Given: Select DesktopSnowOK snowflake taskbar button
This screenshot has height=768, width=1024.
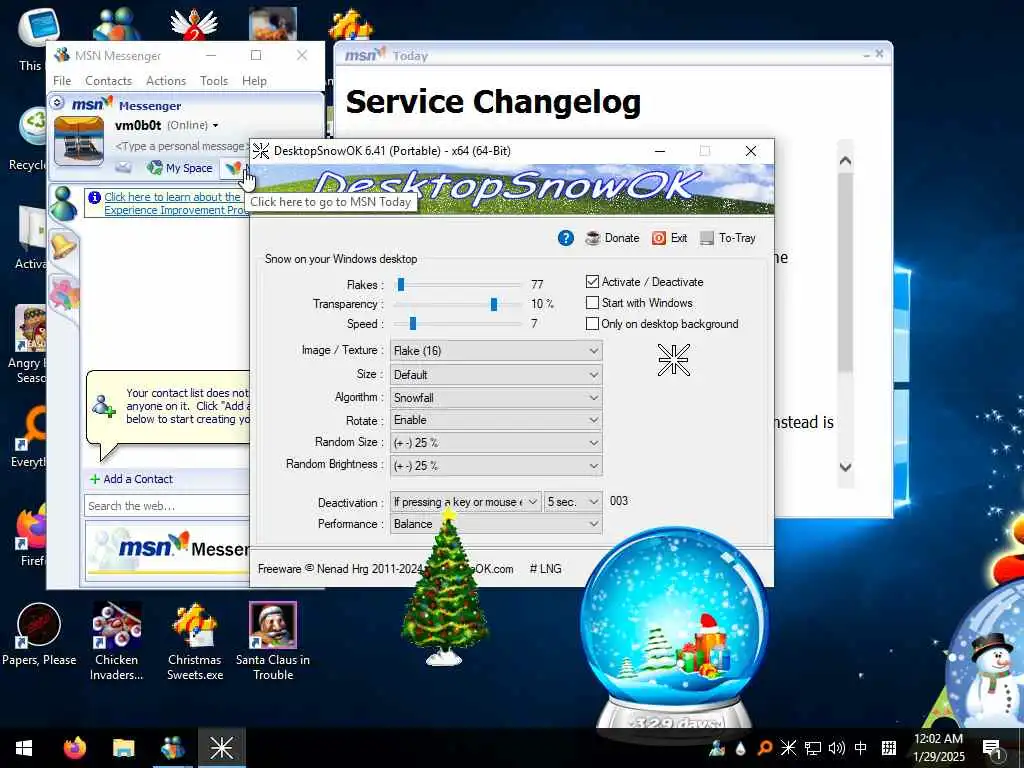Looking at the screenshot, I should [x=221, y=748].
